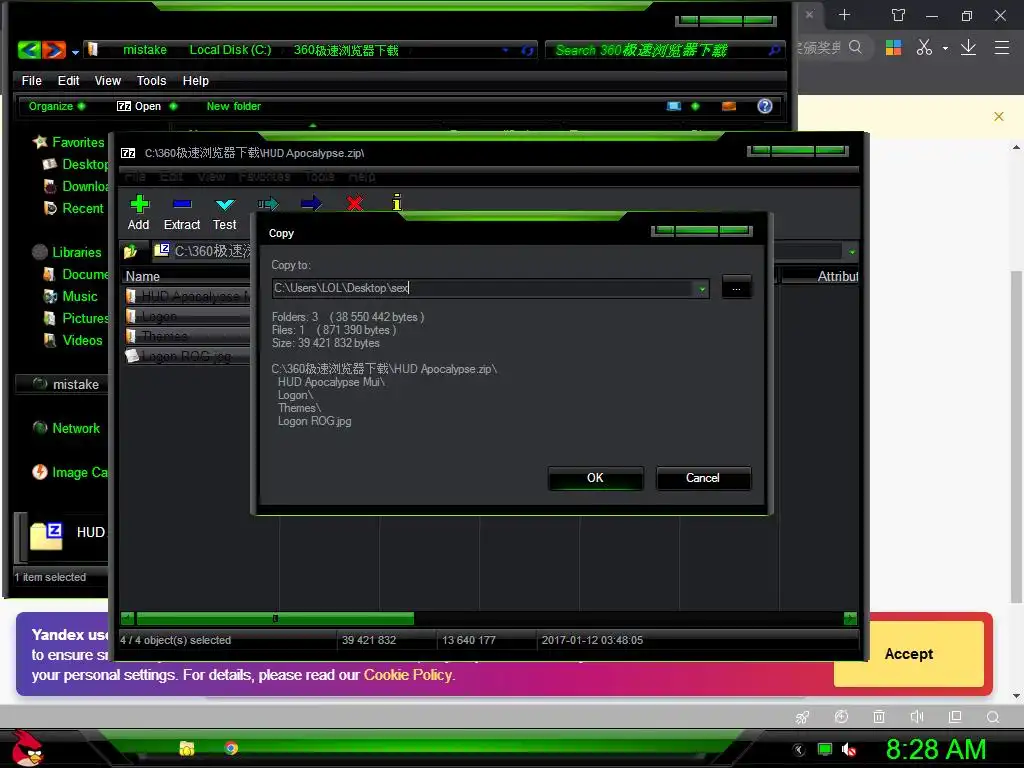
Task: Click the taskbar clock 8:28 AM
Action: coord(935,750)
